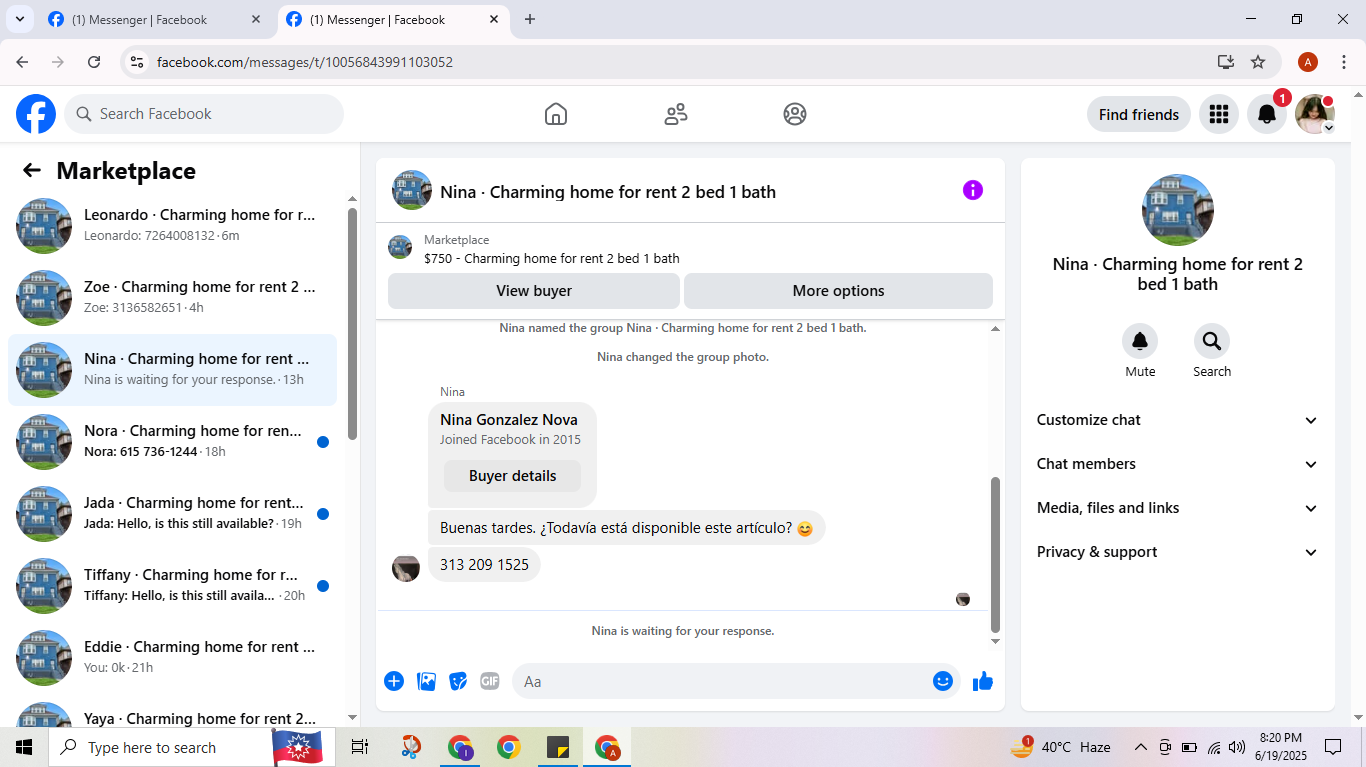
Task: Go back in browser history
Action: point(22,62)
